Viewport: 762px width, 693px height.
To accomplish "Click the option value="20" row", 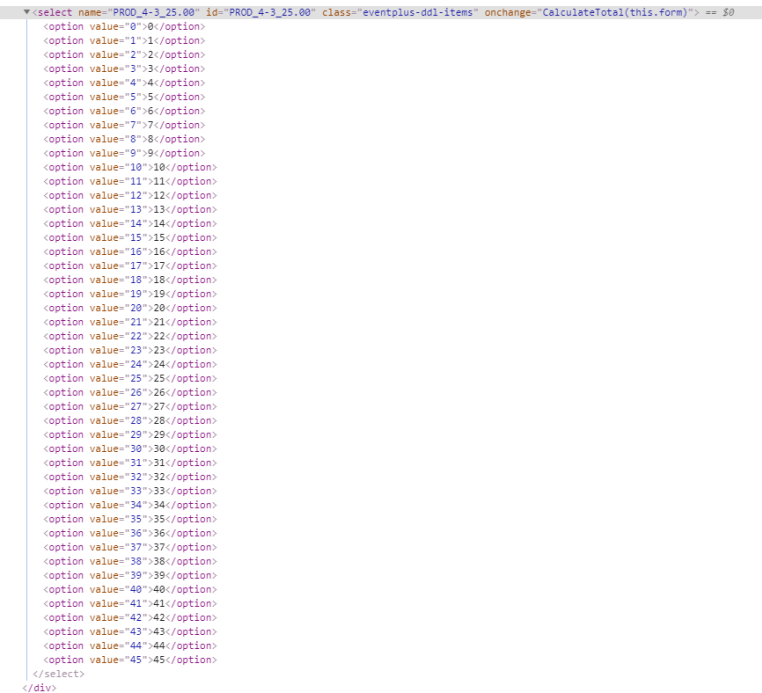I will pos(130,308).
